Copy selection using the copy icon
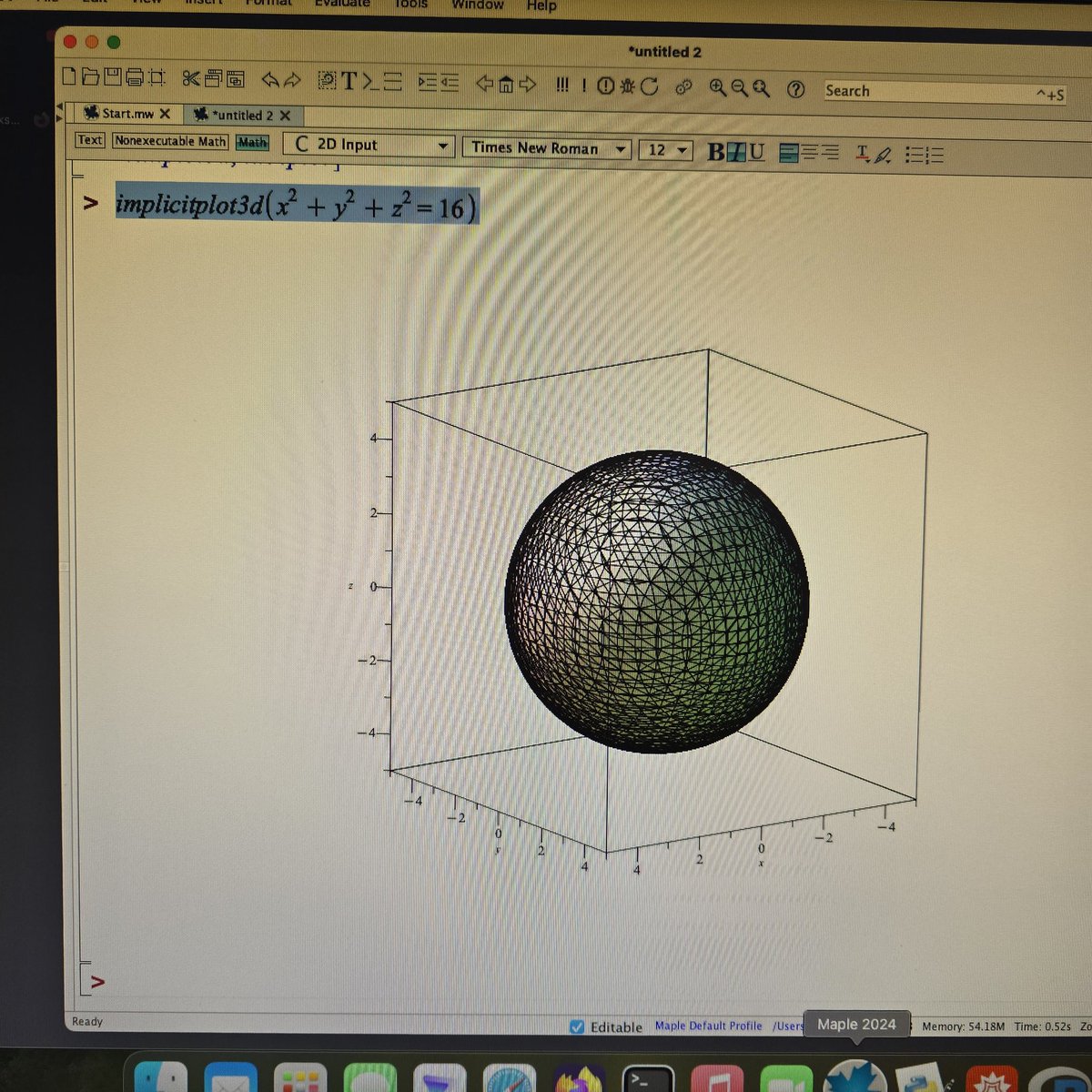The width and height of the screenshot is (1092, 1092). pyautogui.click(x=213, y=78)
